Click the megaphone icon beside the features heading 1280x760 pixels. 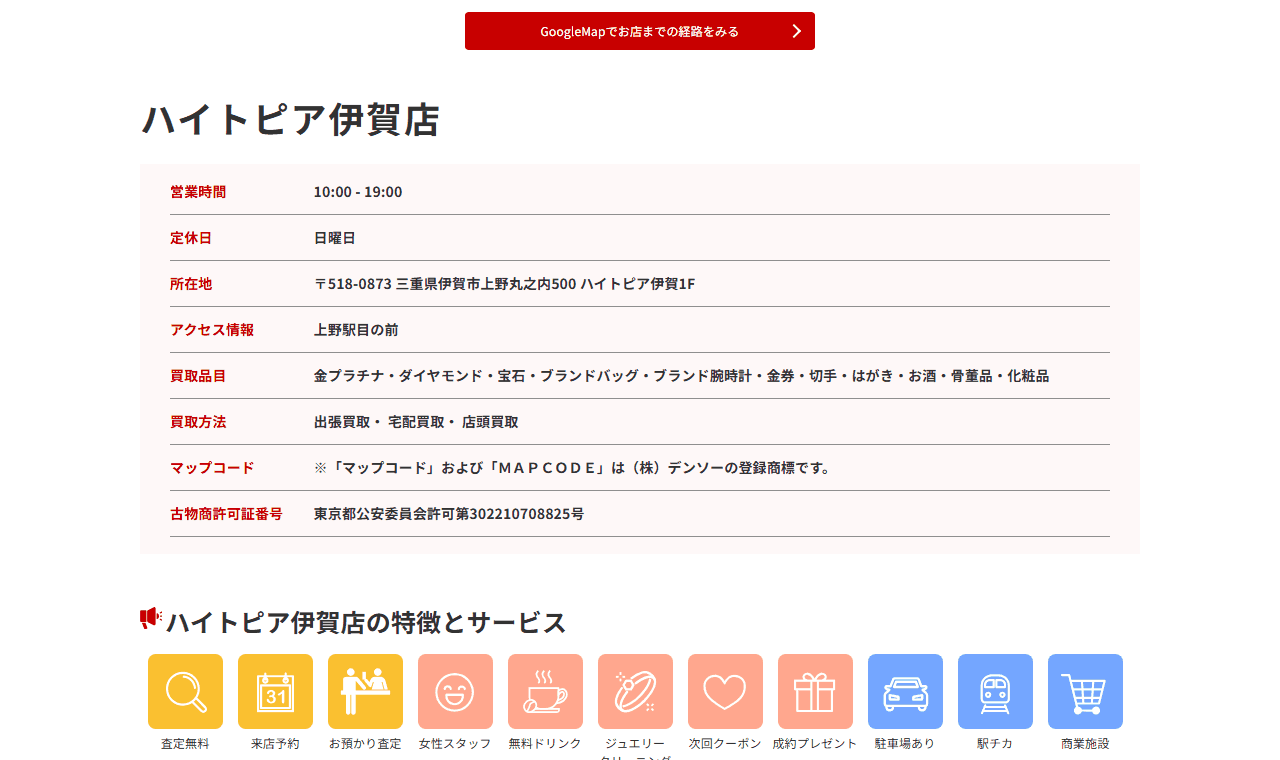[x=151, y=619]
